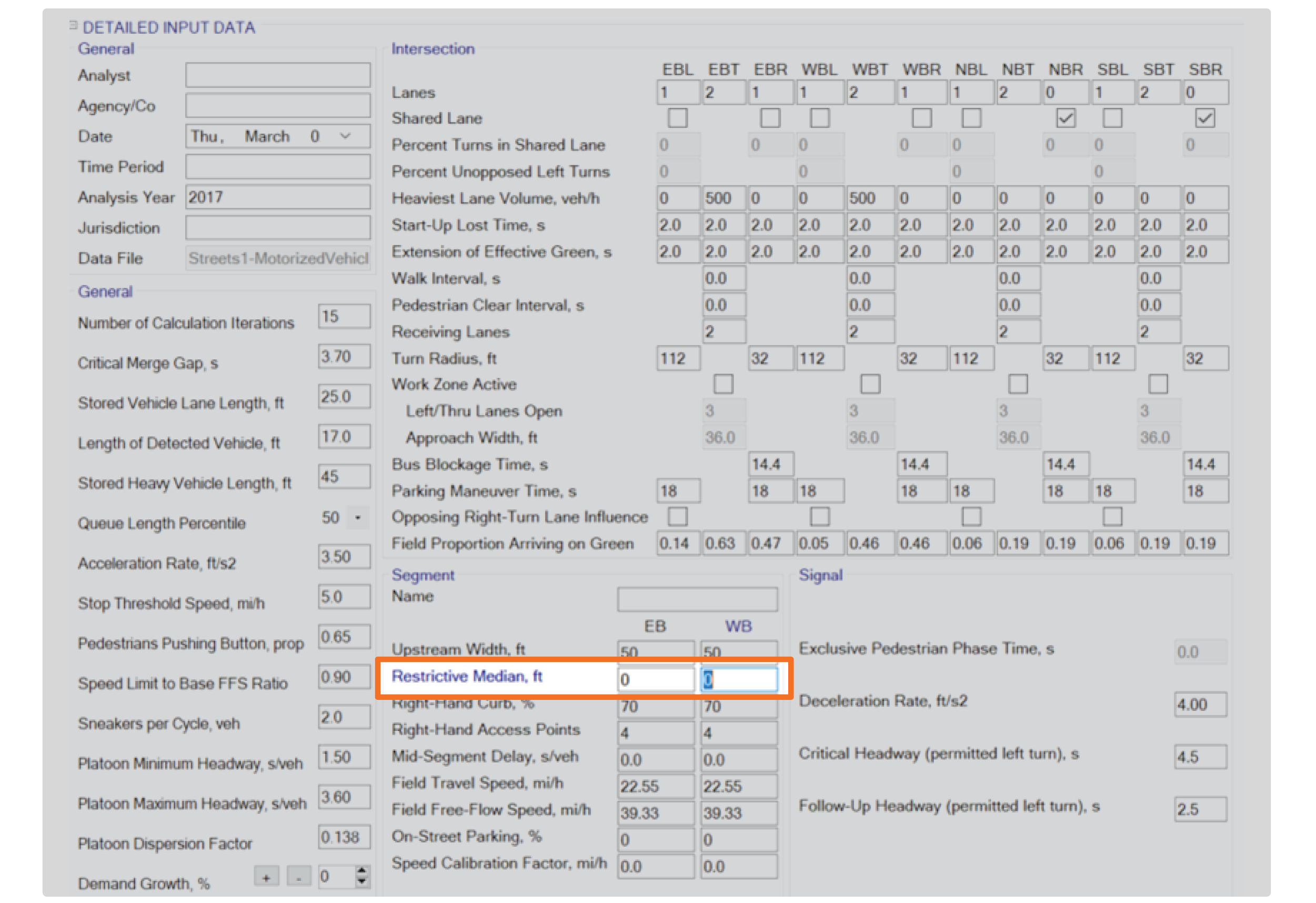1316x903 pixels.
Task: Edit the EB Field Free-Flow Speed field
Action: click(656, 813)
